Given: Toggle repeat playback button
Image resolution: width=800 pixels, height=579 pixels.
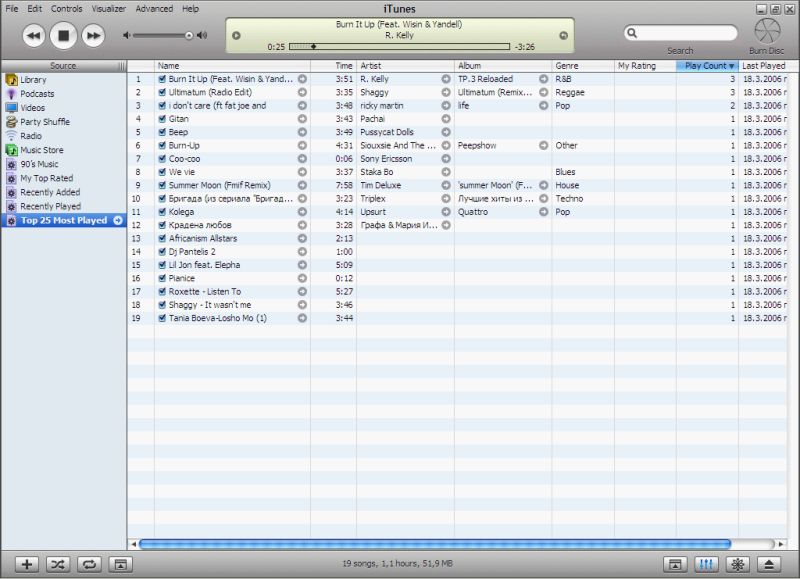Looking at the screenshot, I should [89, 564].
